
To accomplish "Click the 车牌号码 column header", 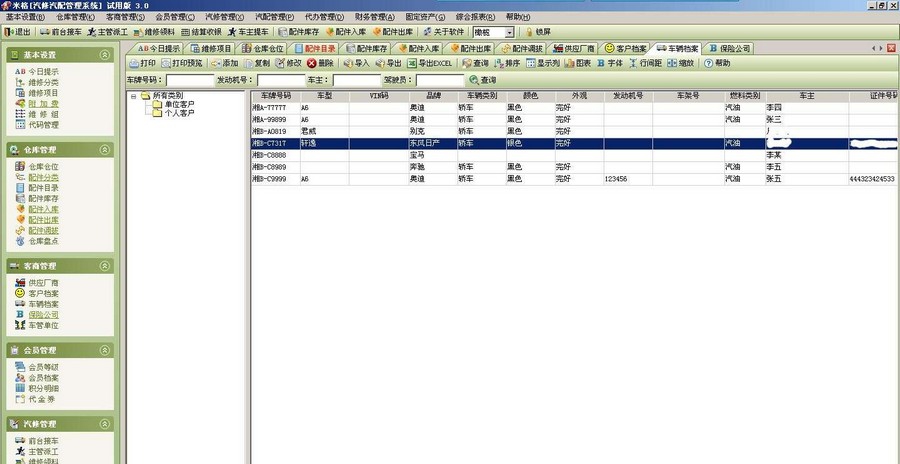I will point(276,96).
